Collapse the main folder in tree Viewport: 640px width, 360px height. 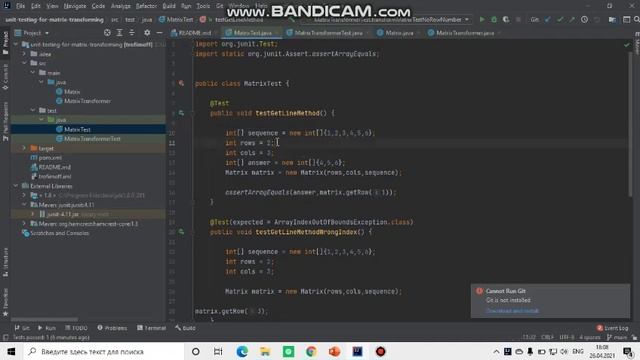point(33,73)
